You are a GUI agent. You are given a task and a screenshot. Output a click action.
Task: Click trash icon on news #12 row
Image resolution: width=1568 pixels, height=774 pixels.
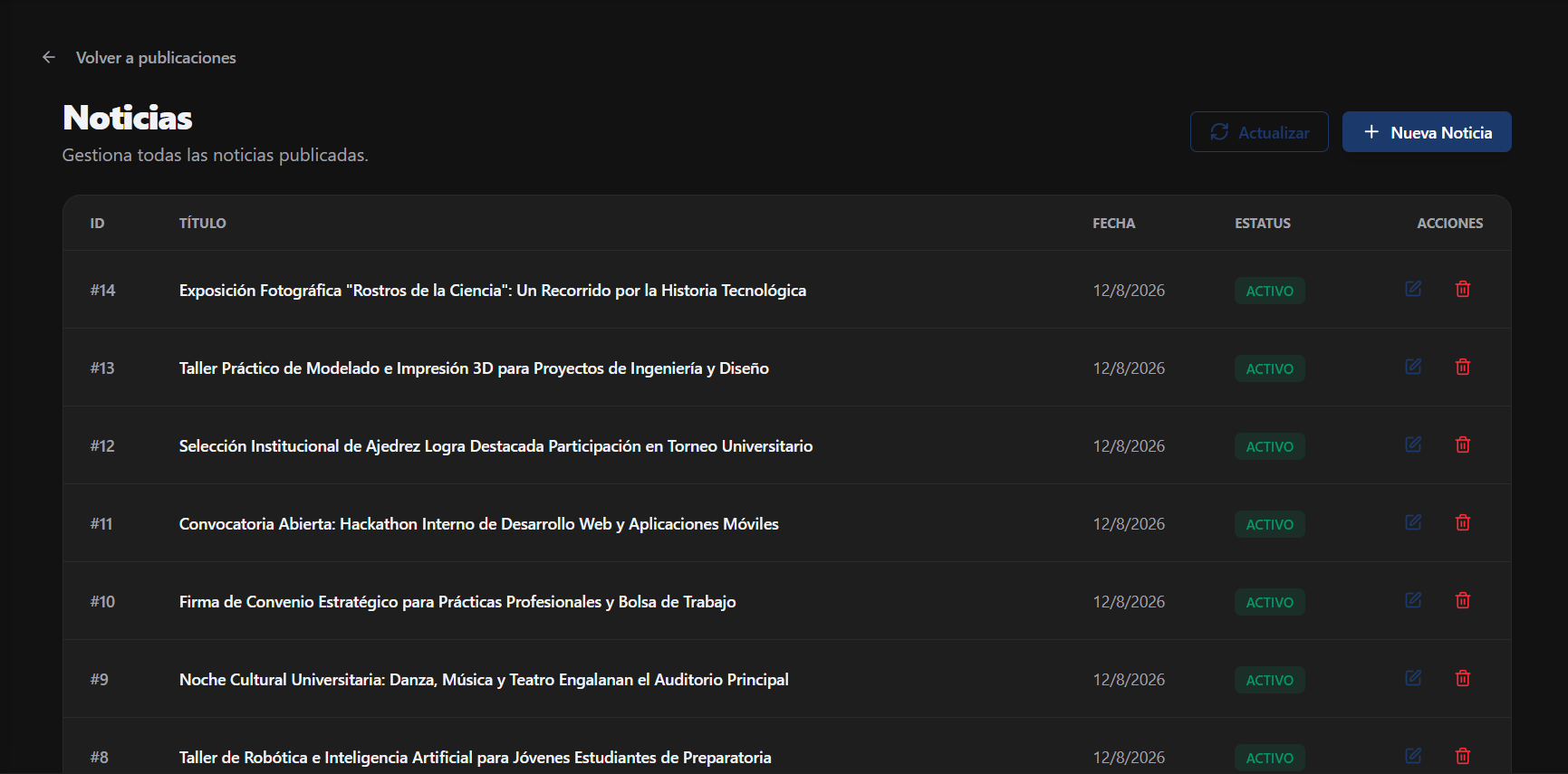[1463, 444]
